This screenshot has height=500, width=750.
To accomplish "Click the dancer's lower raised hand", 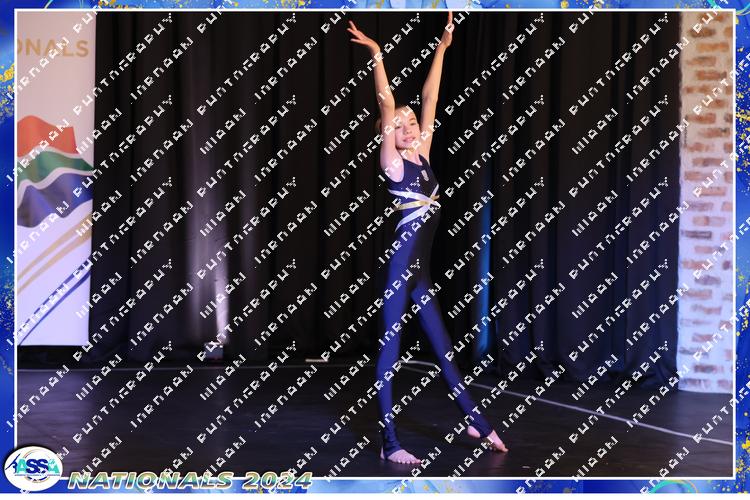I will tap(355, 32).
